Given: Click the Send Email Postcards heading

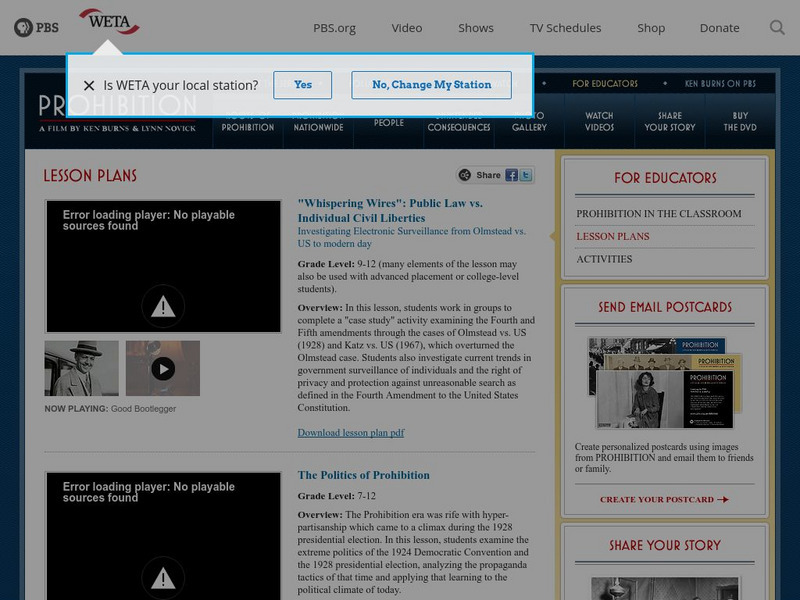Looking at the screenshot, I should click(x=664, y=307).
